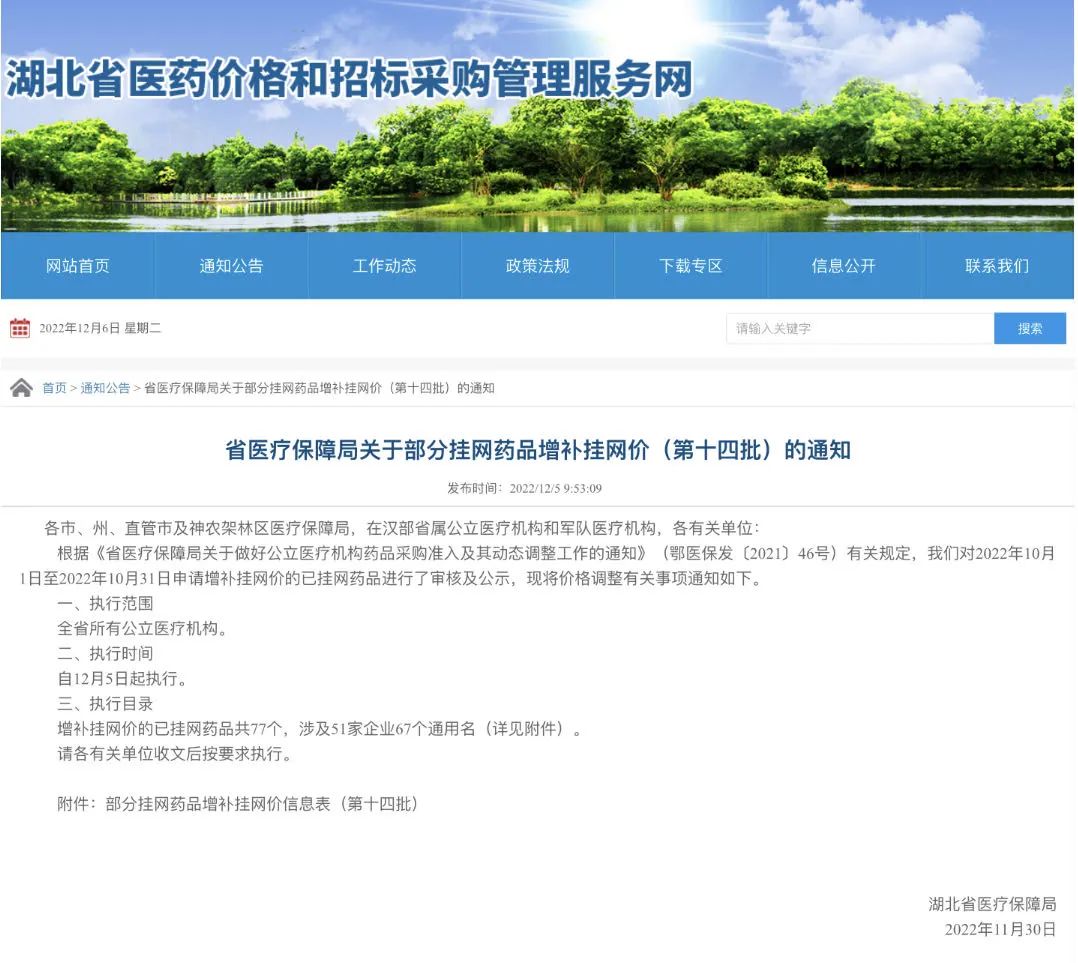Open the 通知公告 navigation tab

coord(231,266)
